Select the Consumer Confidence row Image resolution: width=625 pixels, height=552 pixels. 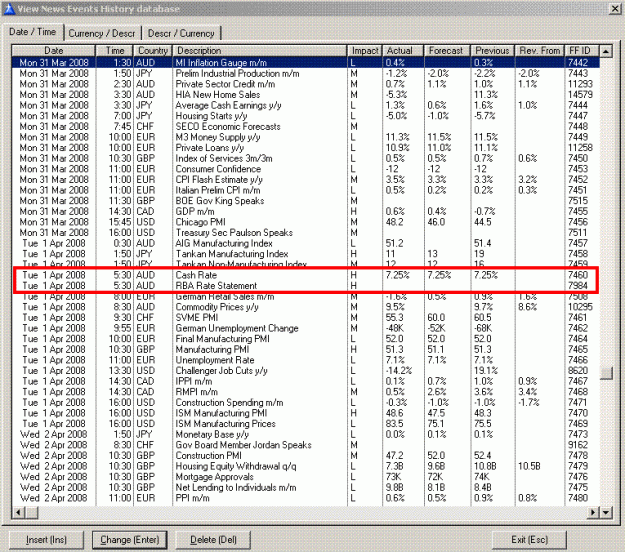pos(305,169)
